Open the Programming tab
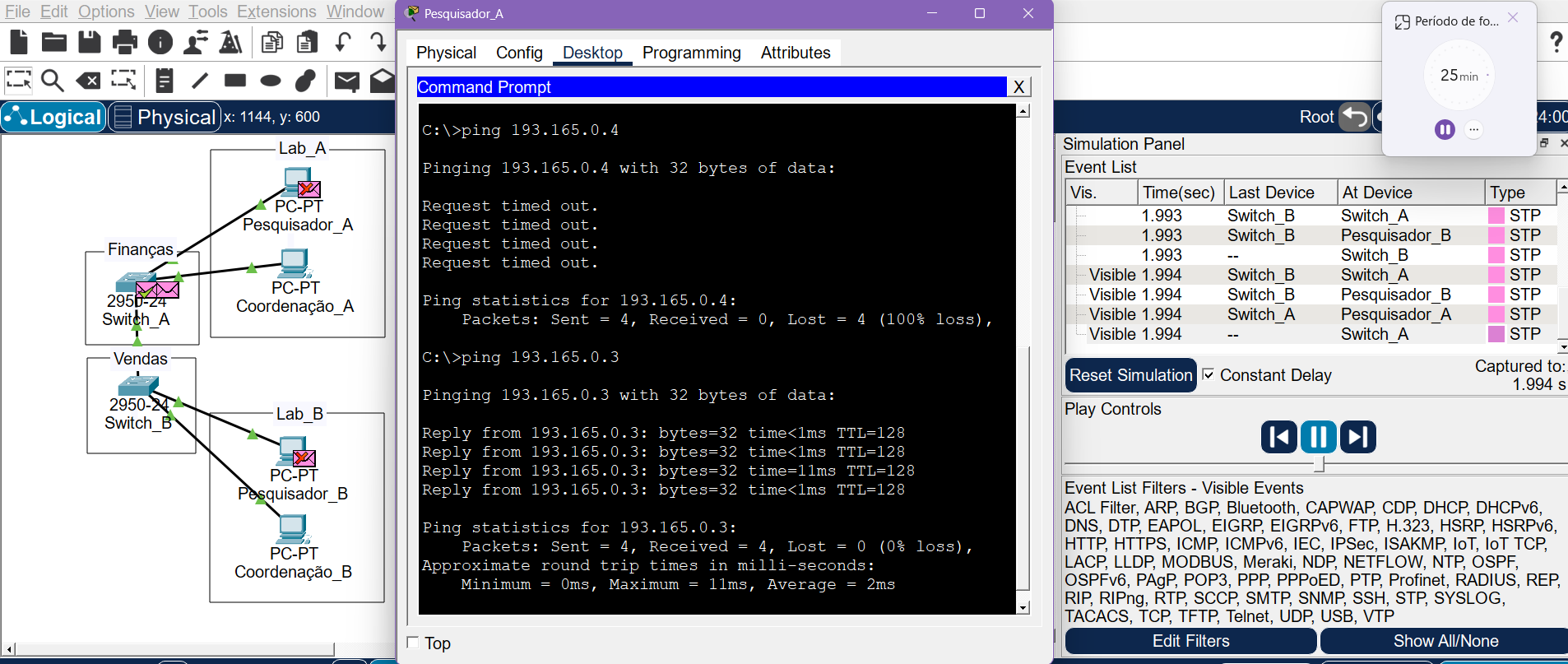1568x664 pixels. (692, 53)
